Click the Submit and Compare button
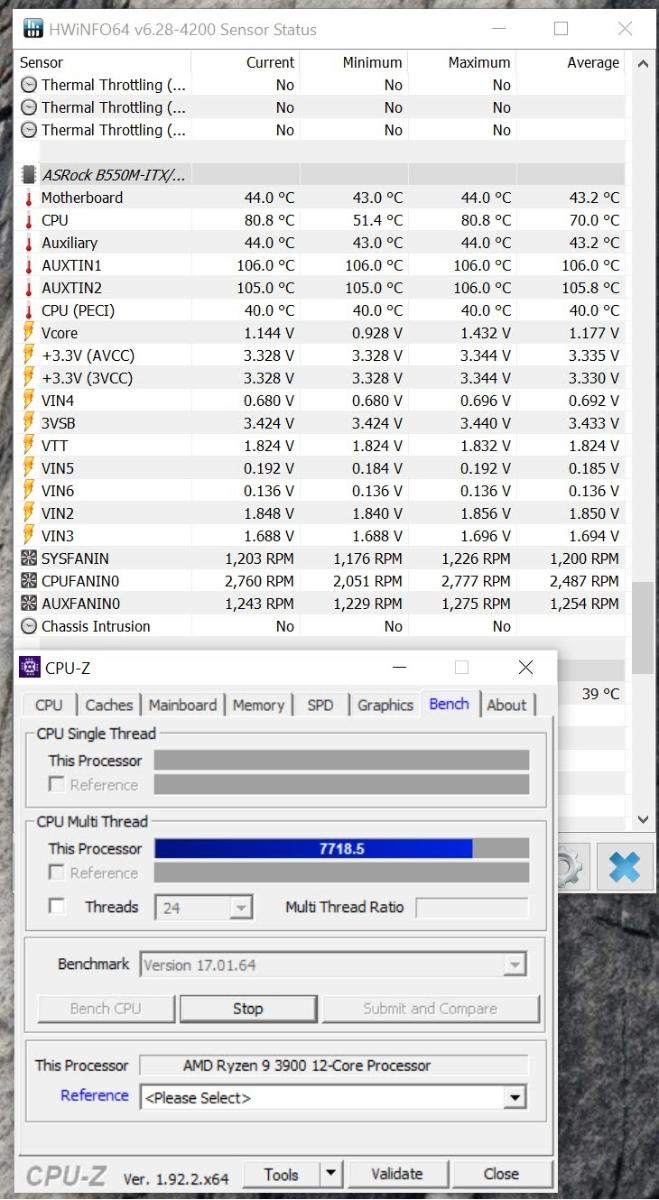The image size is (659, 1200). pyautogui.click(x=430, y=1008)
